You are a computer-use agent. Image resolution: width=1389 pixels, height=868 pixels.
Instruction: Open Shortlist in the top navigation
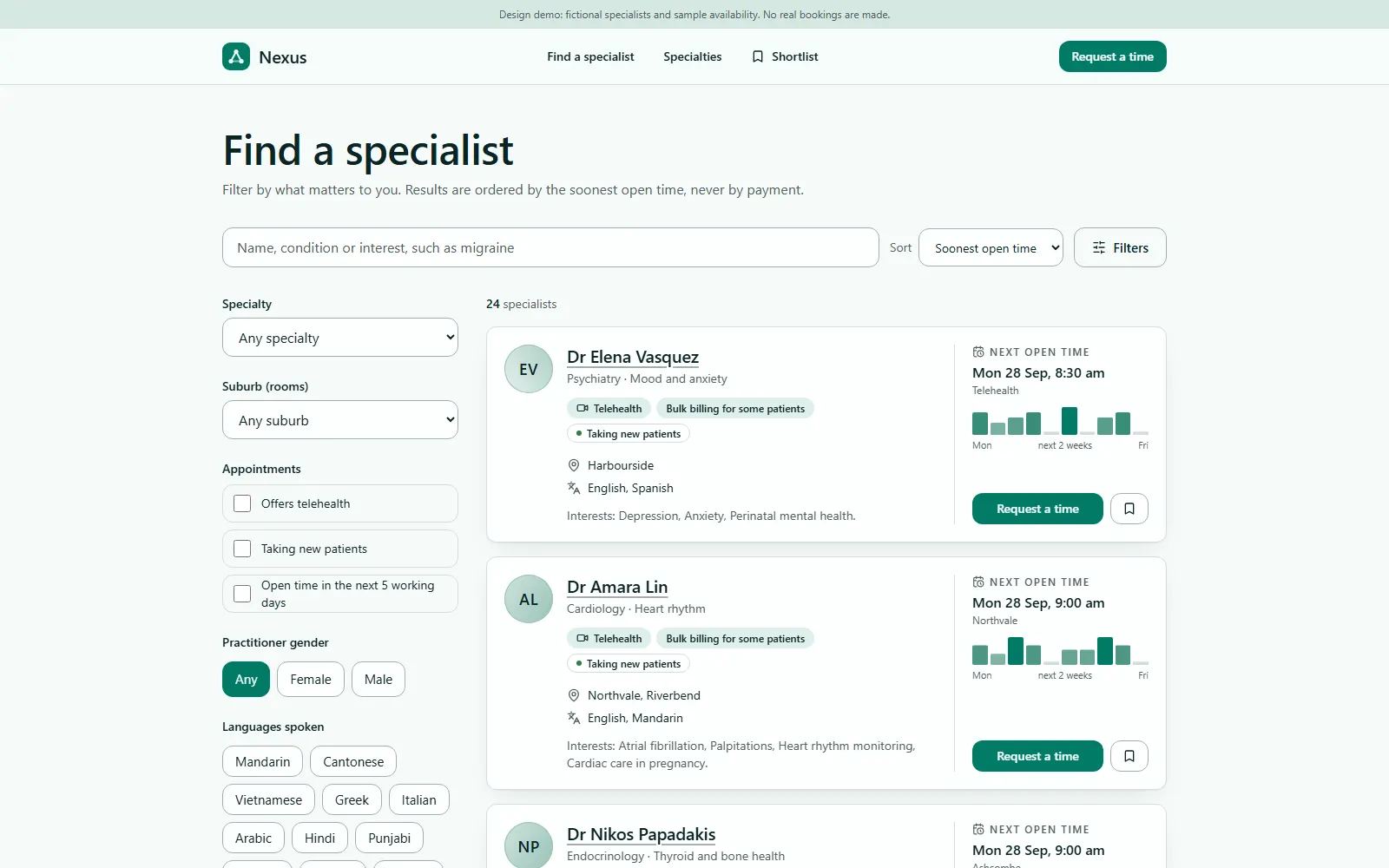coord(785,56)
